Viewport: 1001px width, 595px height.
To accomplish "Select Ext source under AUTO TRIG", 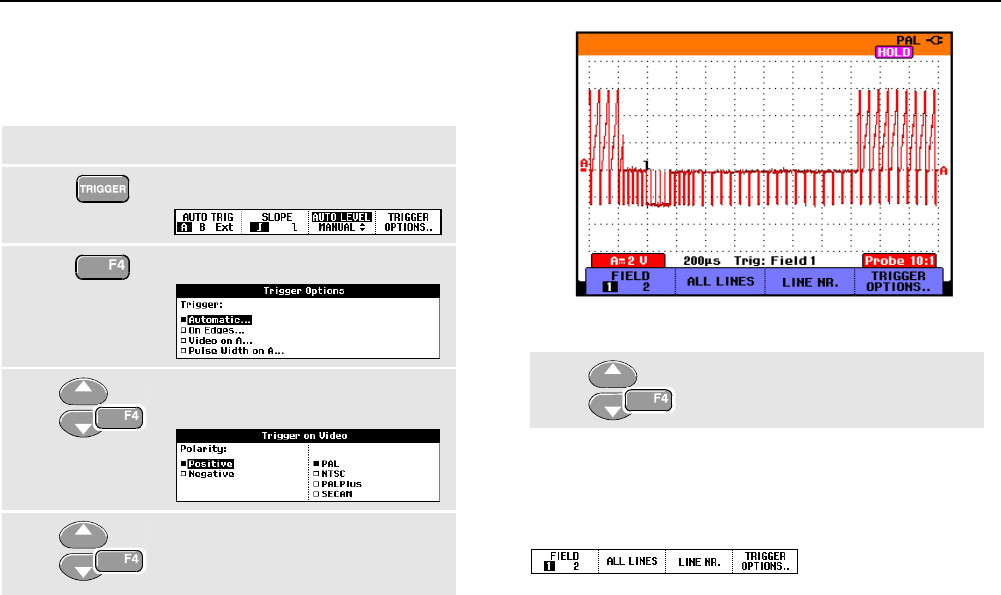I will click(x=224, y=227).
